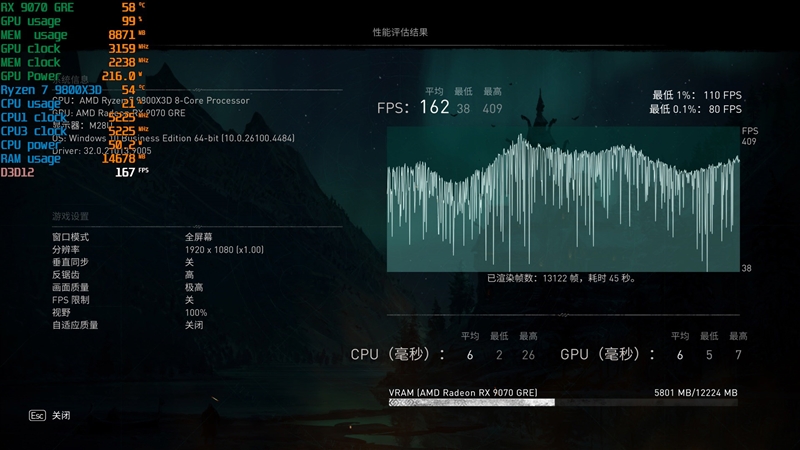Image resolution: width=800 pixels, height=450 pixels.
Task: Select the average FPS value 162
Action: 435,107
